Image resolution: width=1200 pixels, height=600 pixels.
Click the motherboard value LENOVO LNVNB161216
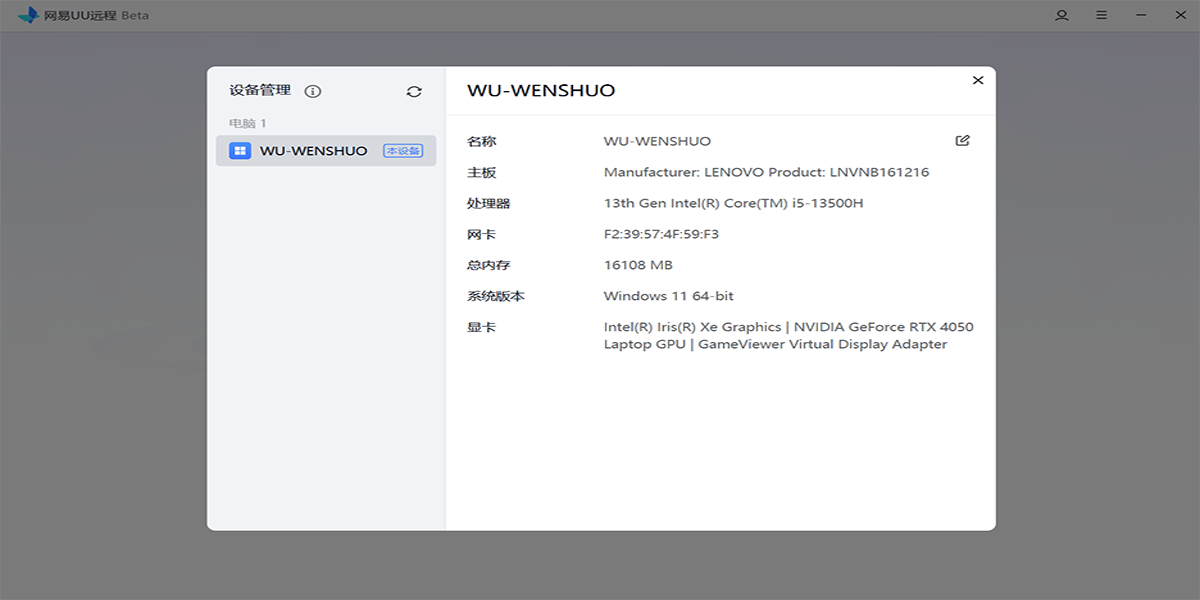(766, 172)
